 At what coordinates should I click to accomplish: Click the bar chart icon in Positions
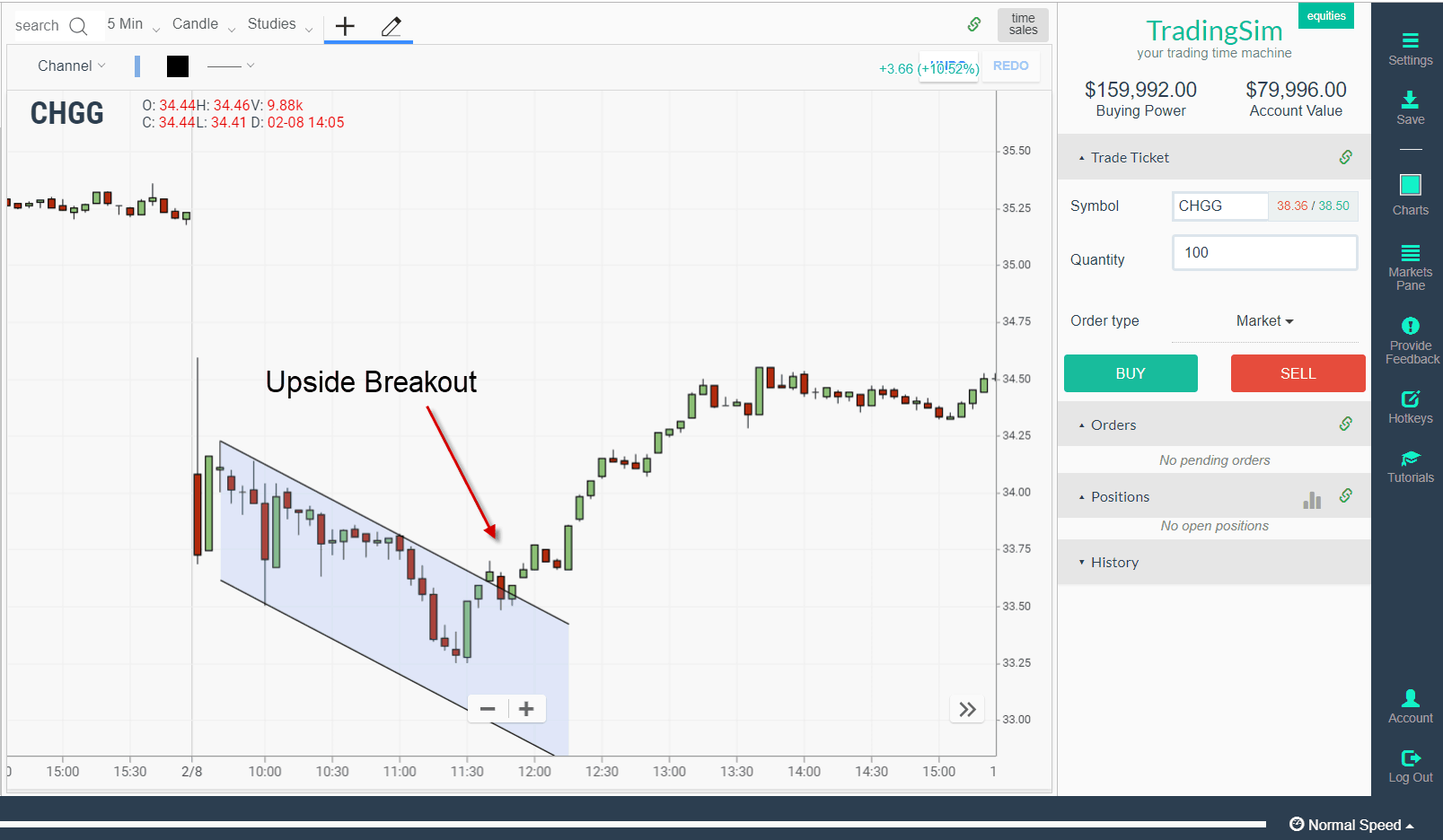coord(1312,500)
